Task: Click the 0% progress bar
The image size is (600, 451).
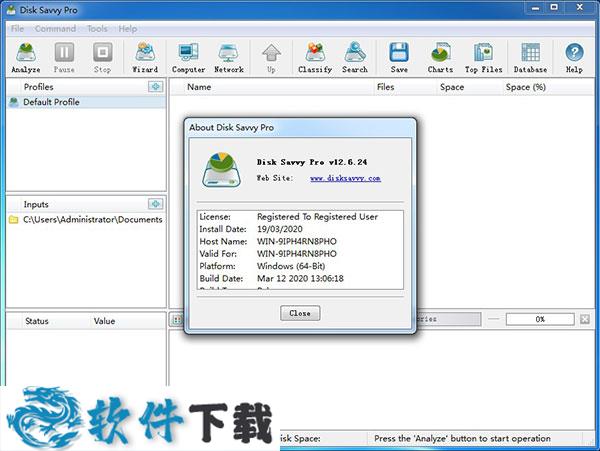Action: [540, 319]
